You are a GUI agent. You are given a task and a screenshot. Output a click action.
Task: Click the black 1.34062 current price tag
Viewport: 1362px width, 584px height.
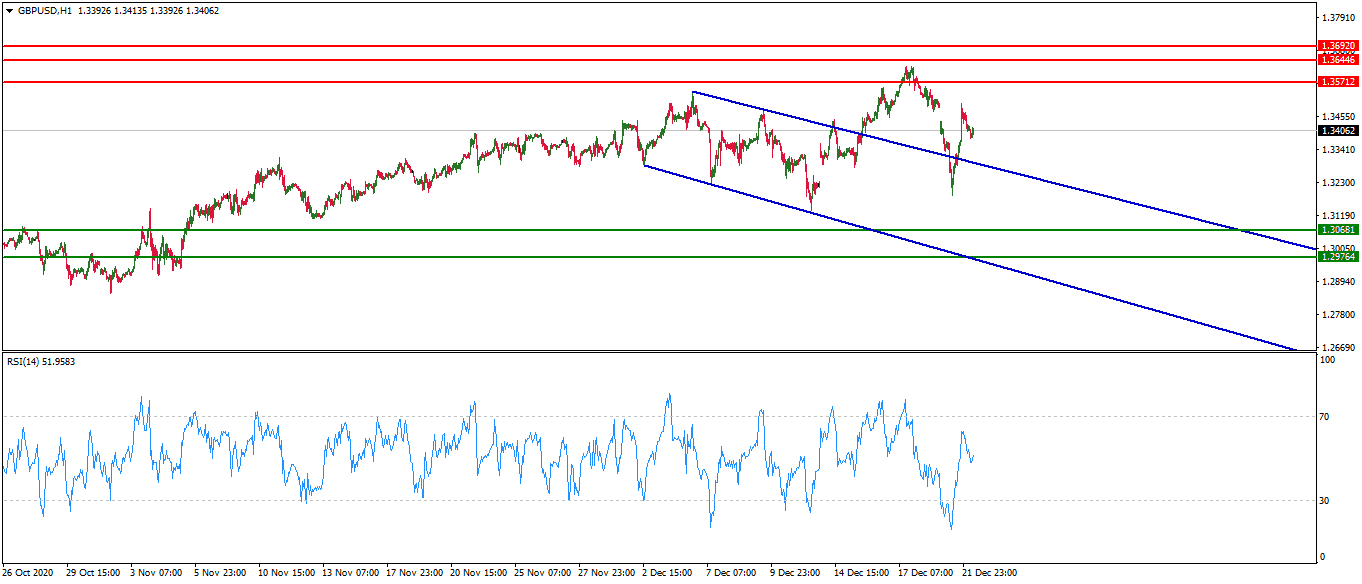click(x=1337, y=131)
